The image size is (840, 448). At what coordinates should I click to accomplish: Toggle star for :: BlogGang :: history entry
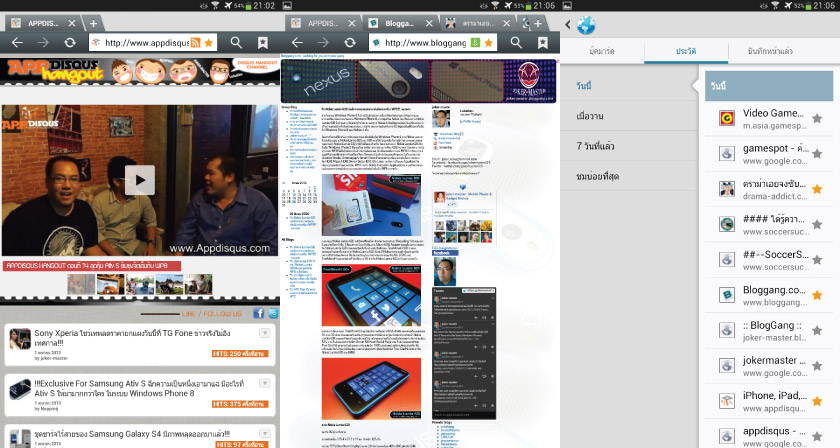click(x=817, y=331)
